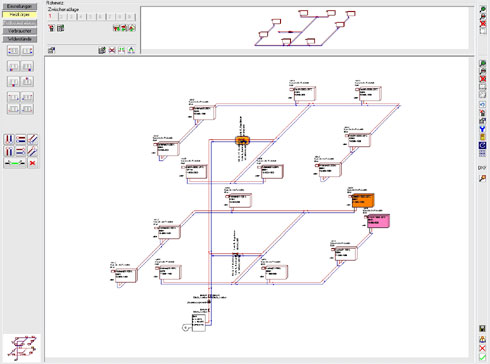Click the DXF export button
This screenshot has height=364, width=490.
point(482,168)
